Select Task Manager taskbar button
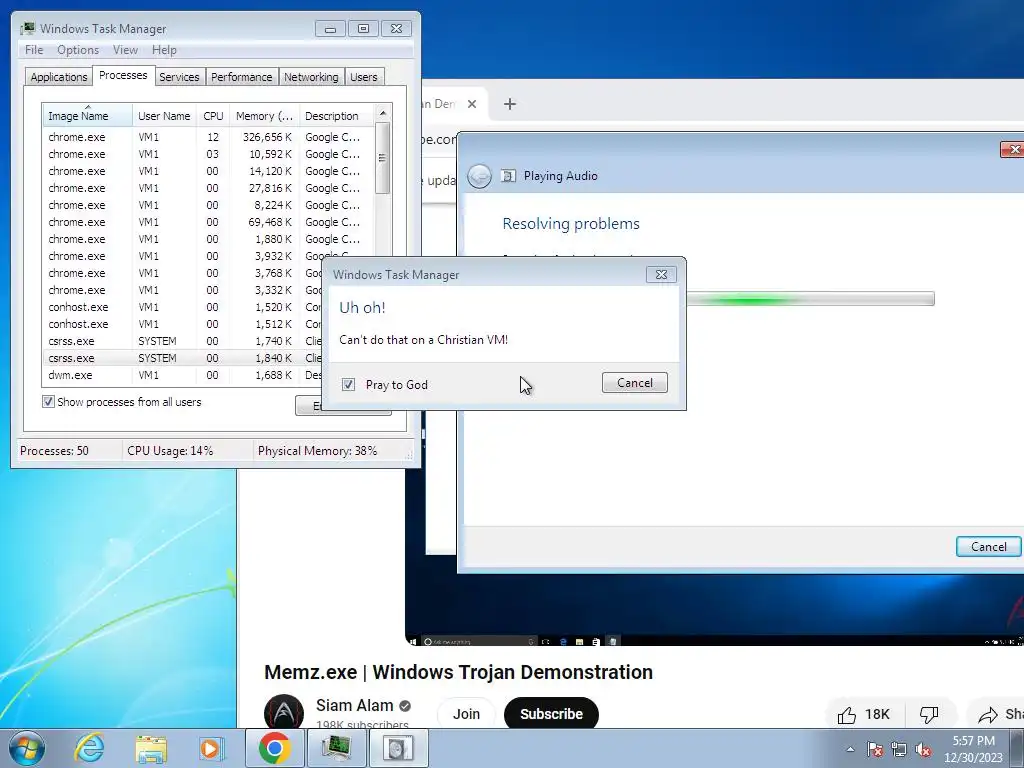The height and width of the screenshot is (768, 1024). coord(336,748)
